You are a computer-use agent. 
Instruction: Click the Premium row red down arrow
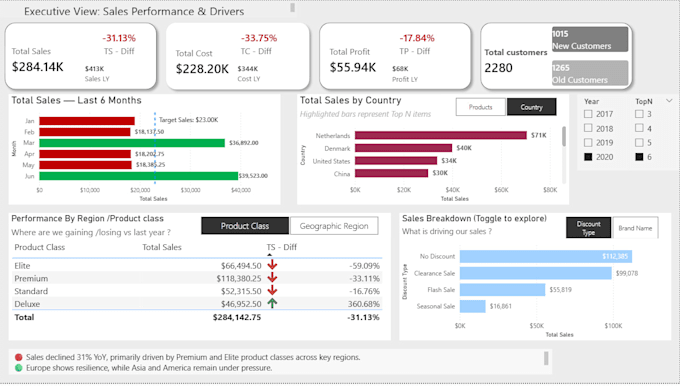[272, 278]
